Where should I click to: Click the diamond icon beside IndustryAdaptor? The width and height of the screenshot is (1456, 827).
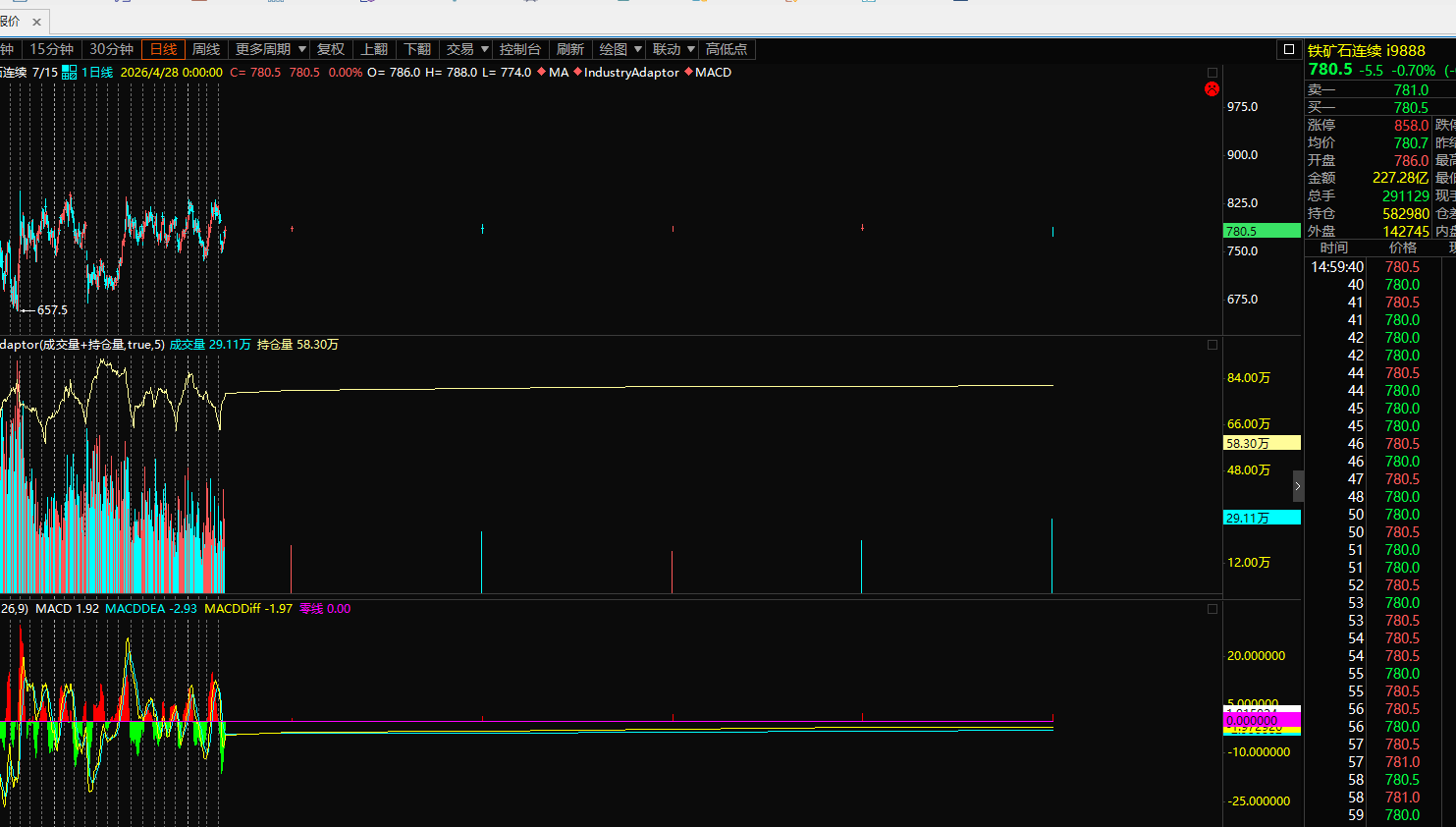577,72
